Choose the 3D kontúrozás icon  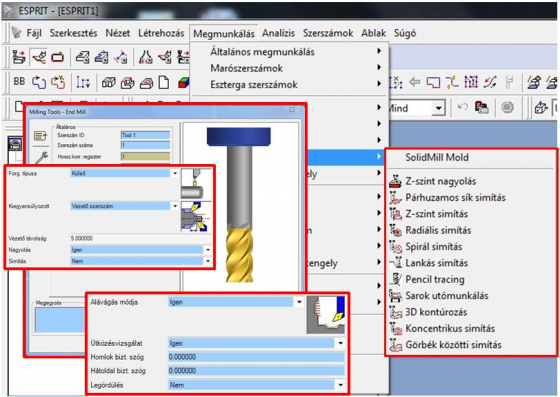(395, 312)
